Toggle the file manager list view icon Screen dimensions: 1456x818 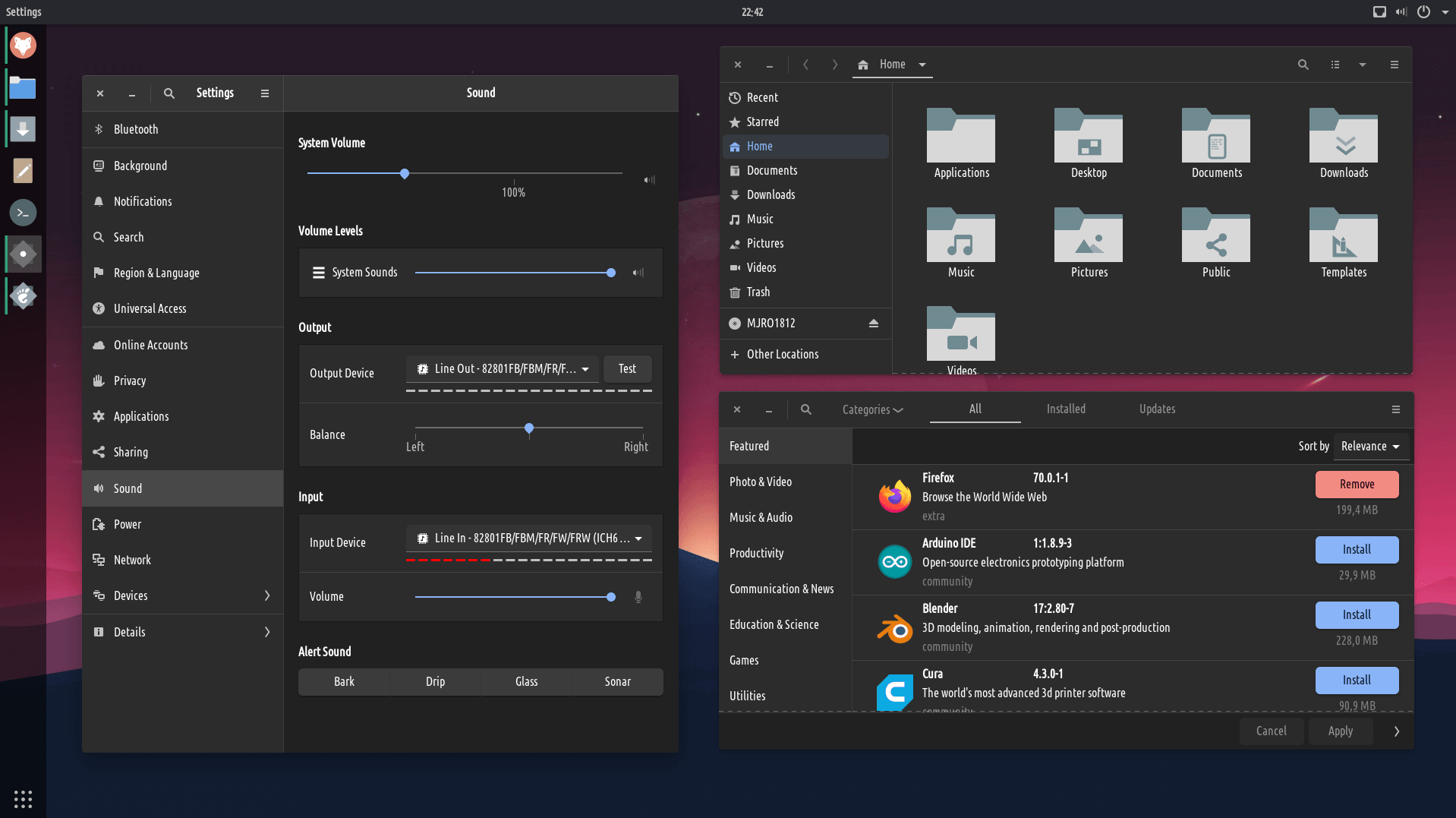point(1335,65)
